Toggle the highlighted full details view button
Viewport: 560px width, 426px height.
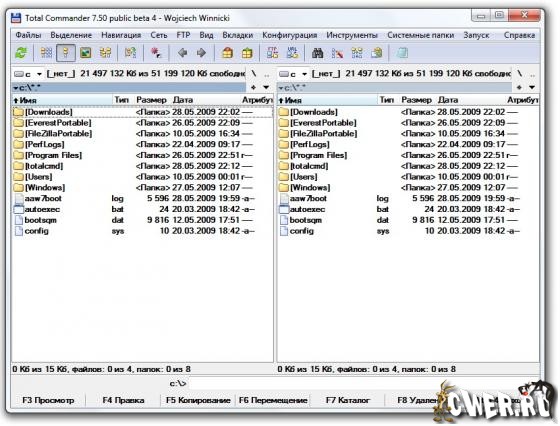[x=66, y=53]
